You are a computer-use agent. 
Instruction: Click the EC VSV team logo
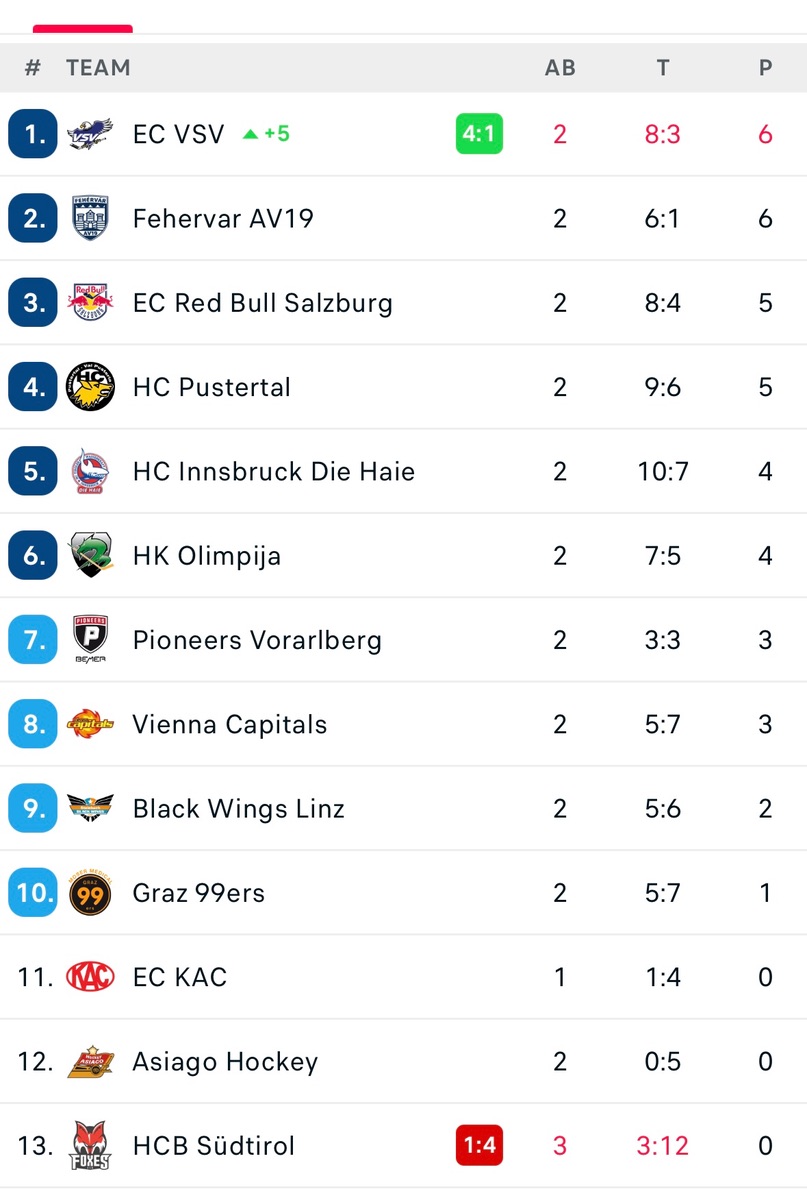coord(90,134)
